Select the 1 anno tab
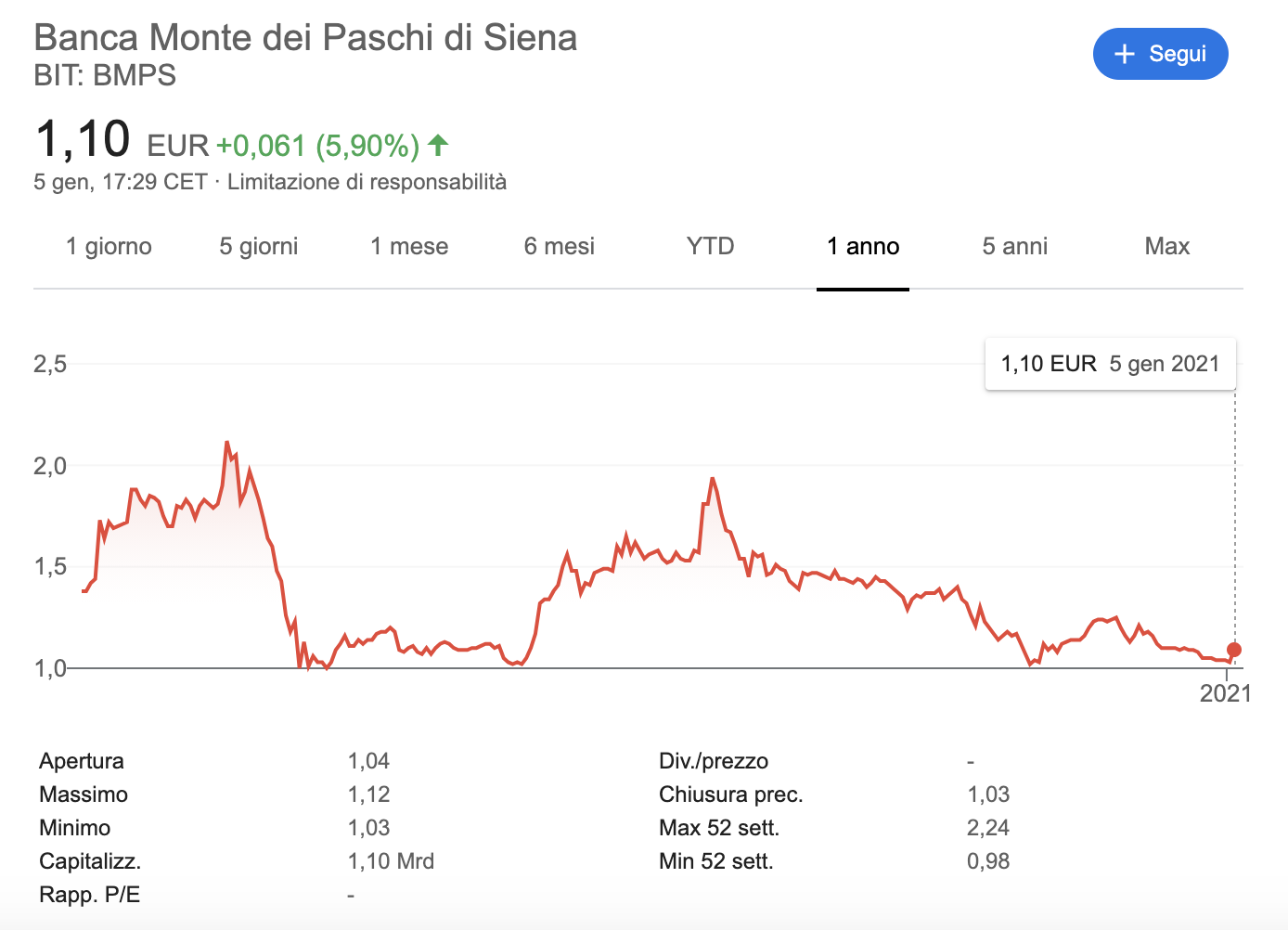 click(863, 246)
